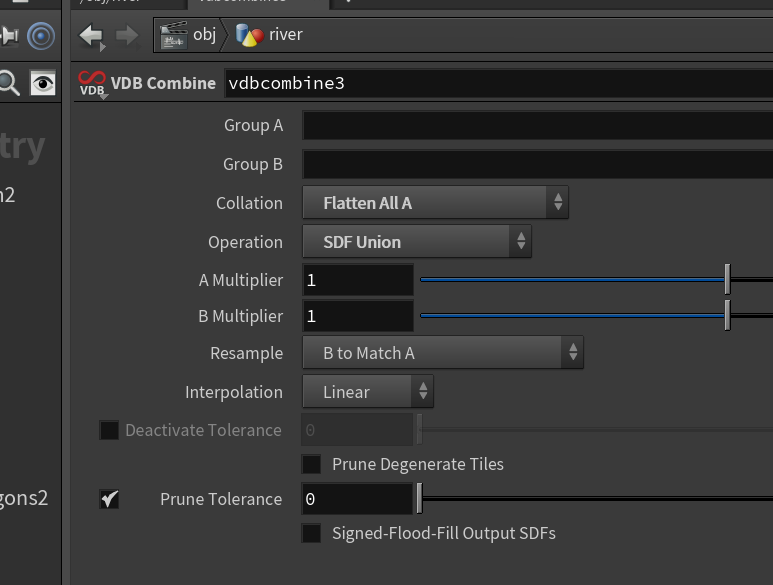Image resolution: width=773 pixels, height=585 pixels.
Task: Click the A Multiplier slider handle
Action: [x=727, y=279]
